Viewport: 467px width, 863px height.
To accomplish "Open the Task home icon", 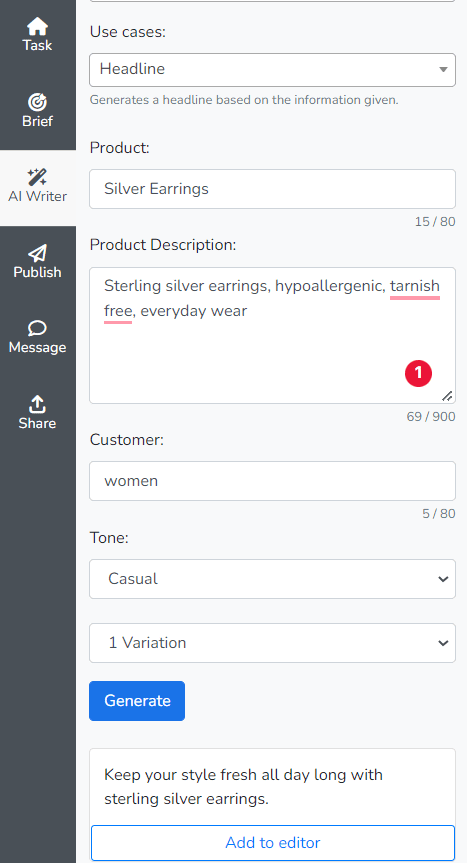I will [x=37, y=26].
